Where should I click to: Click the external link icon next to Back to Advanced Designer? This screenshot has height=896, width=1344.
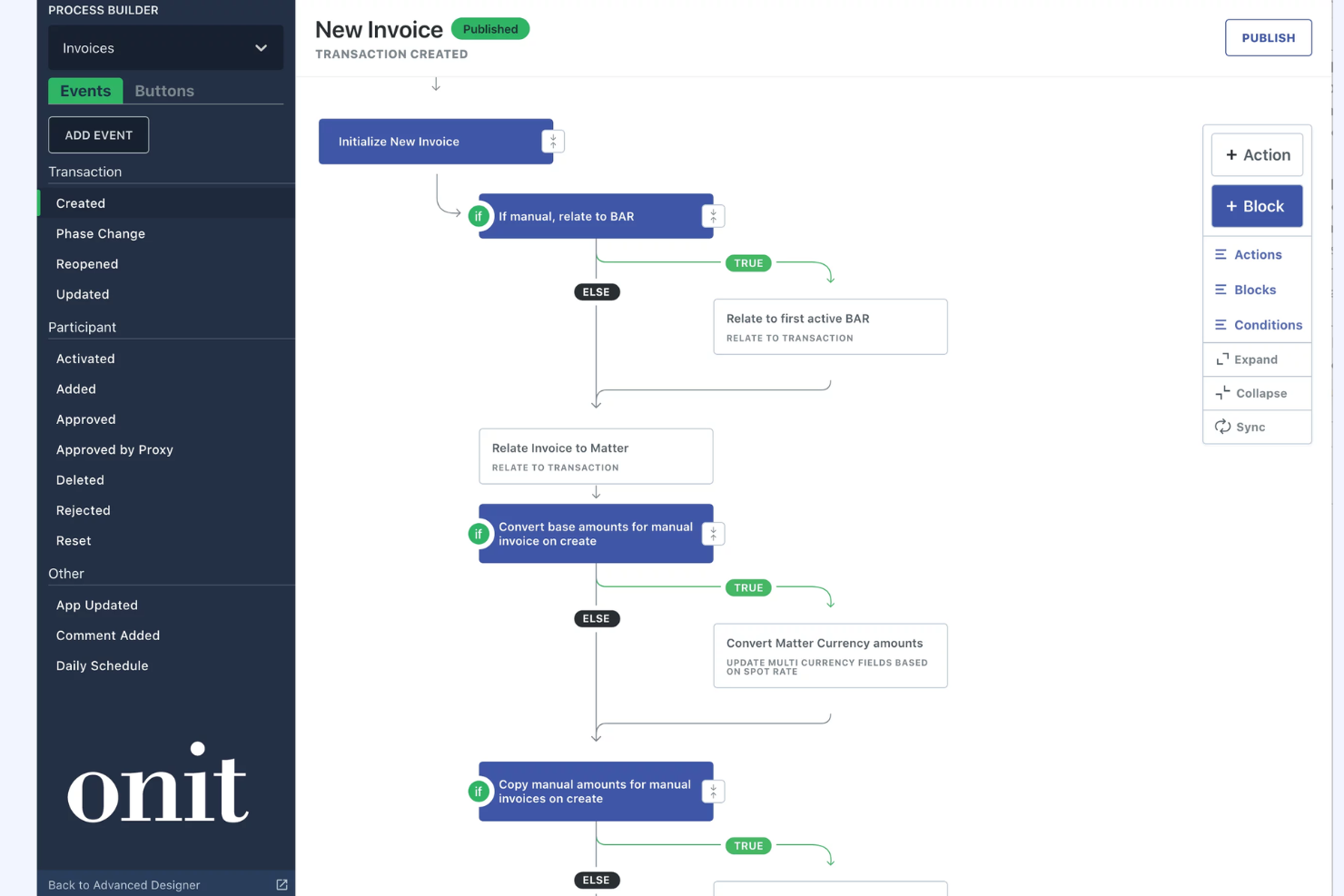pos(282,884)
